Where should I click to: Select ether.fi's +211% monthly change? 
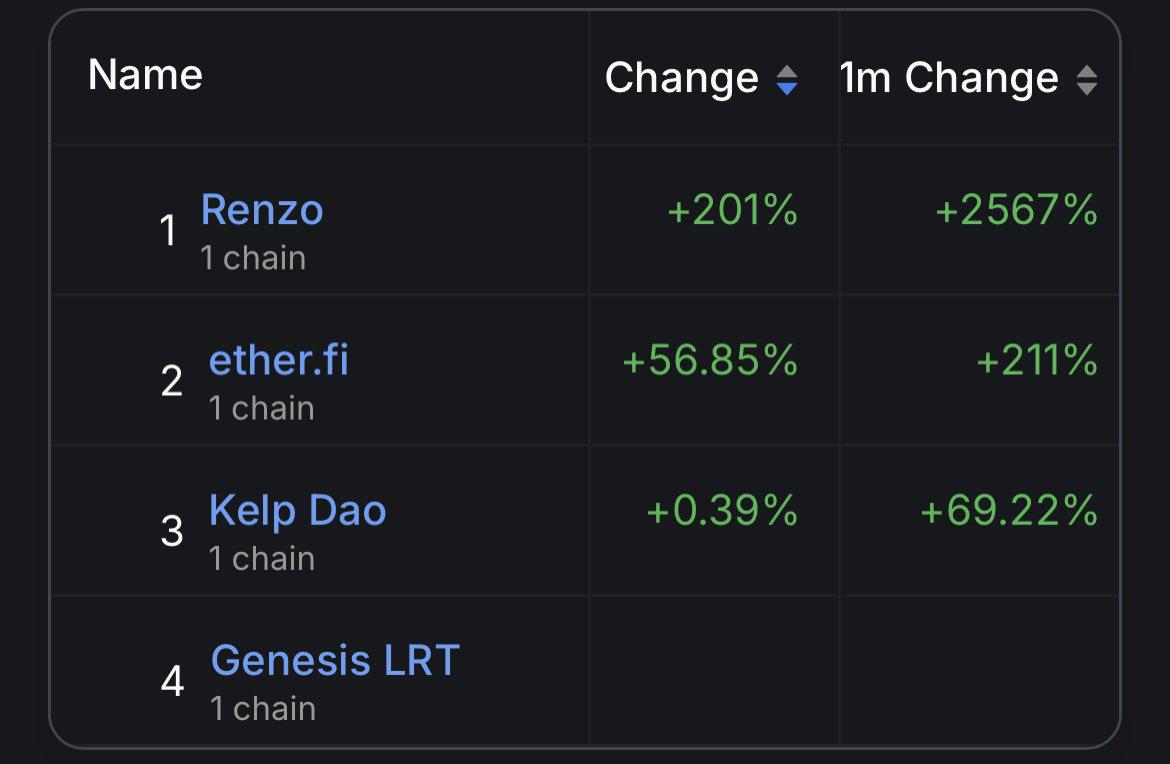1037,360
